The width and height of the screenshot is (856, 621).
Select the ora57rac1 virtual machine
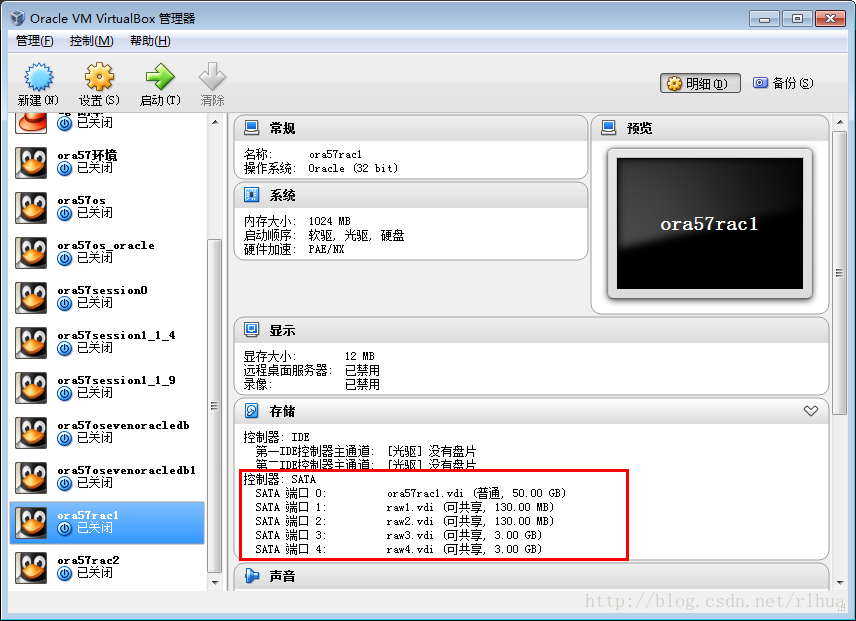[108, 523]
